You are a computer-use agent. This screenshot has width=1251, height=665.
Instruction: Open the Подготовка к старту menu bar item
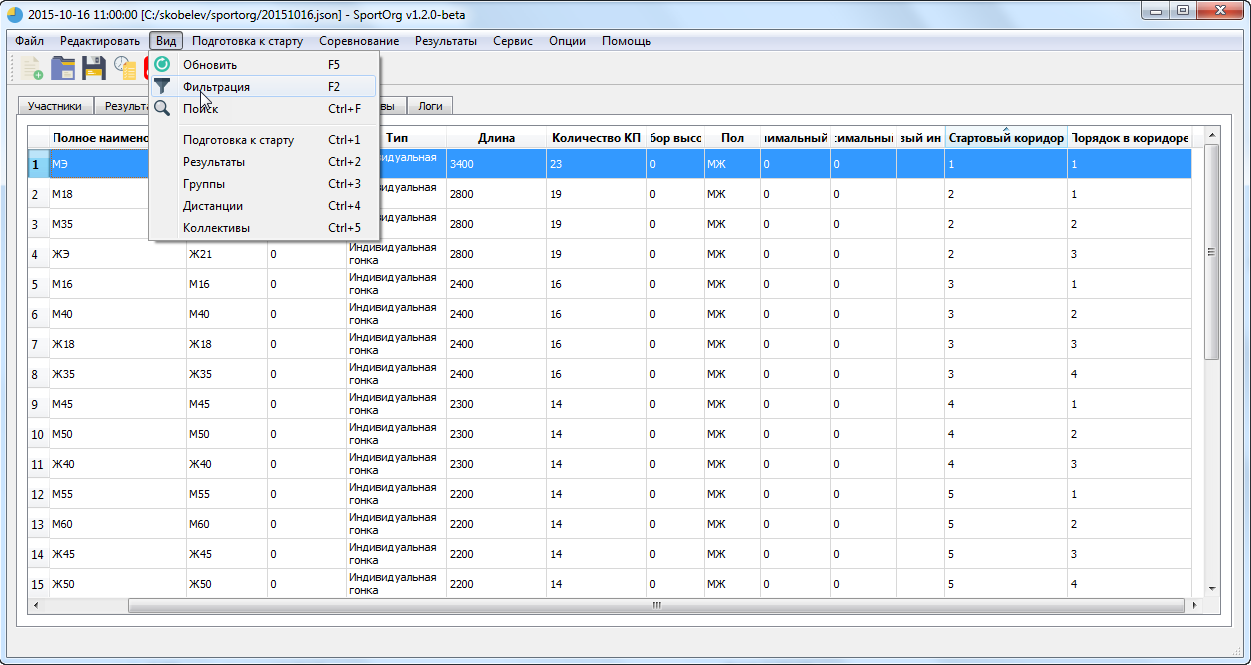pyautogui.click(x=248, y=41)
